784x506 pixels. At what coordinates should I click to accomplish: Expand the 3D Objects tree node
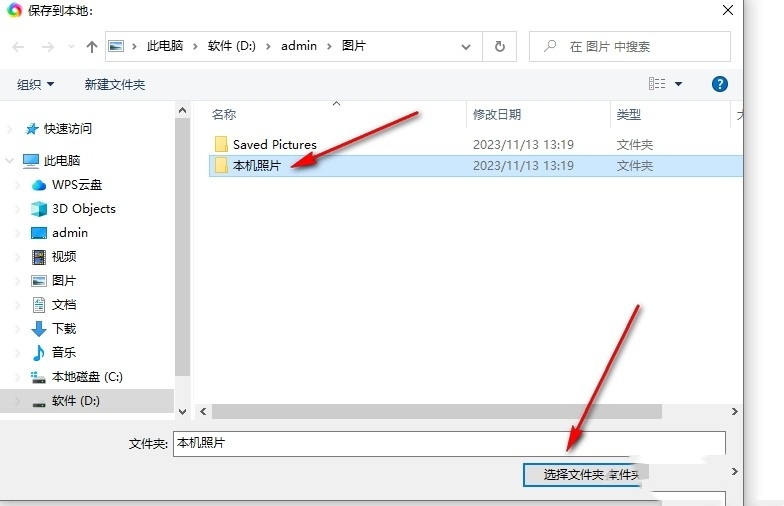18,208
